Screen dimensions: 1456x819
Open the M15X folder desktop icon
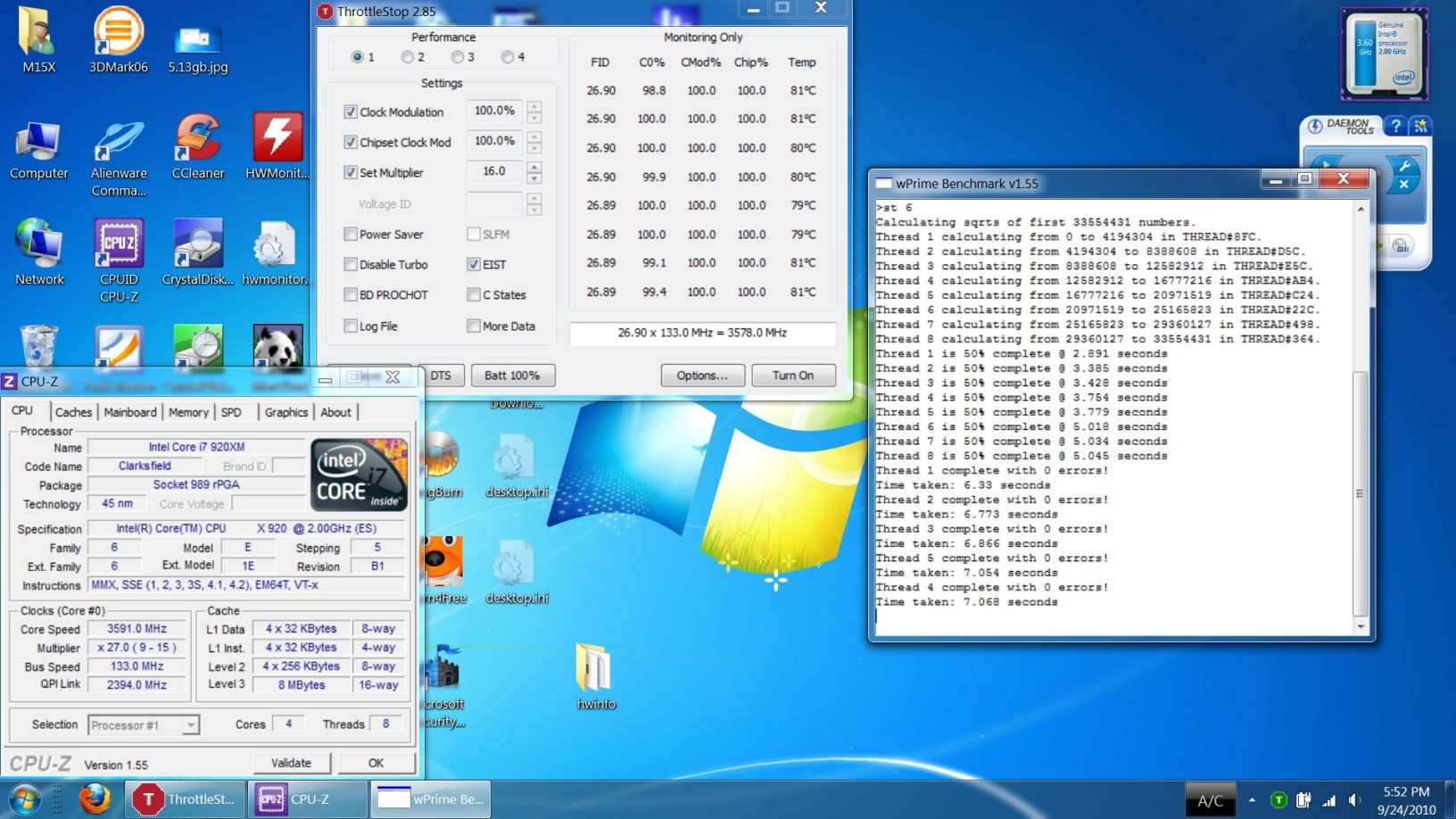(38, 40)
